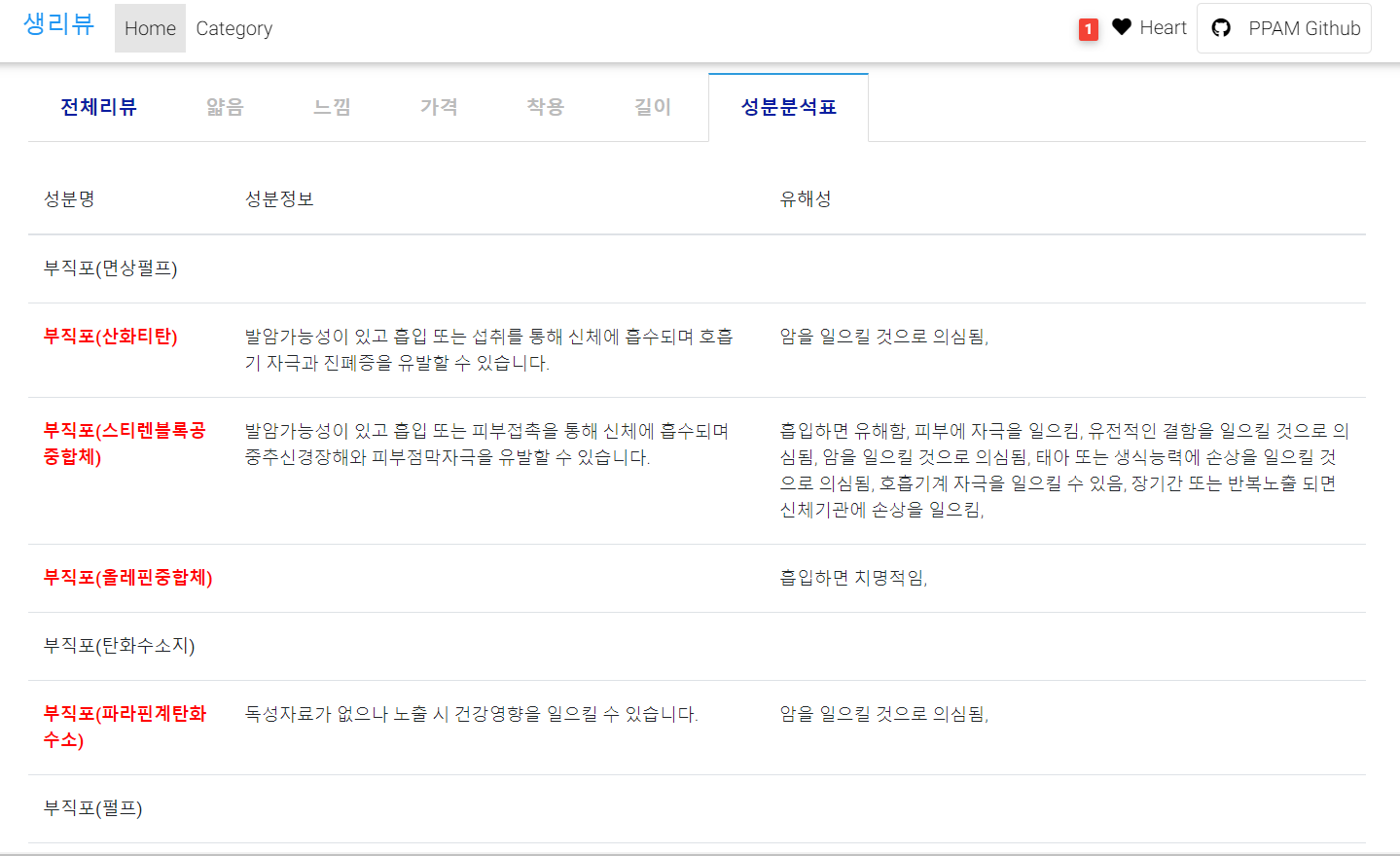Select the 길이 tab
The height and width of the screenshot is (856, 1400).
coord(652,107)
